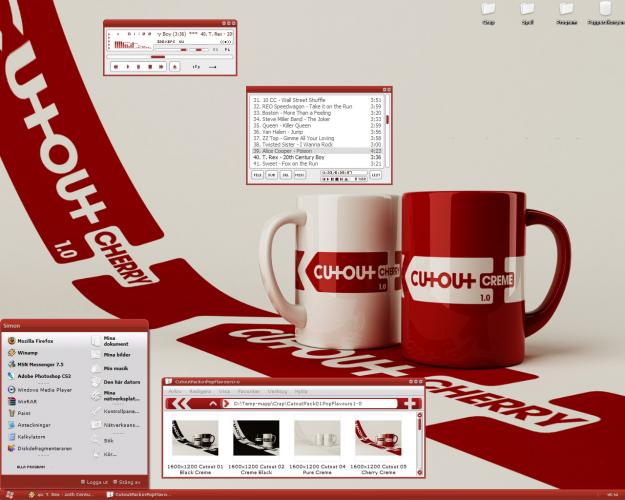Click the Windows Start button
The image size is (625, 500).
click(x=10, y=494)
